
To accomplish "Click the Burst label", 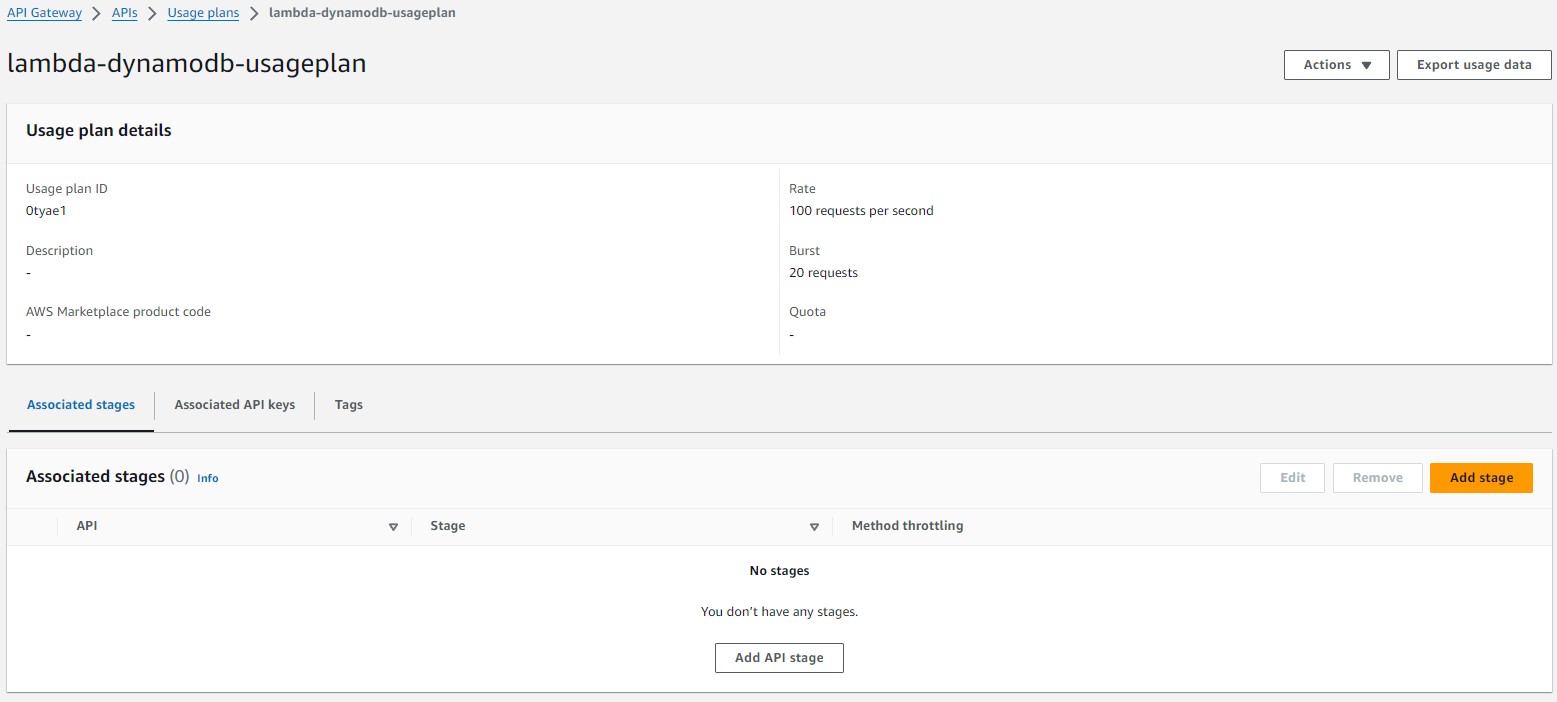I will (x=804, y=251).
